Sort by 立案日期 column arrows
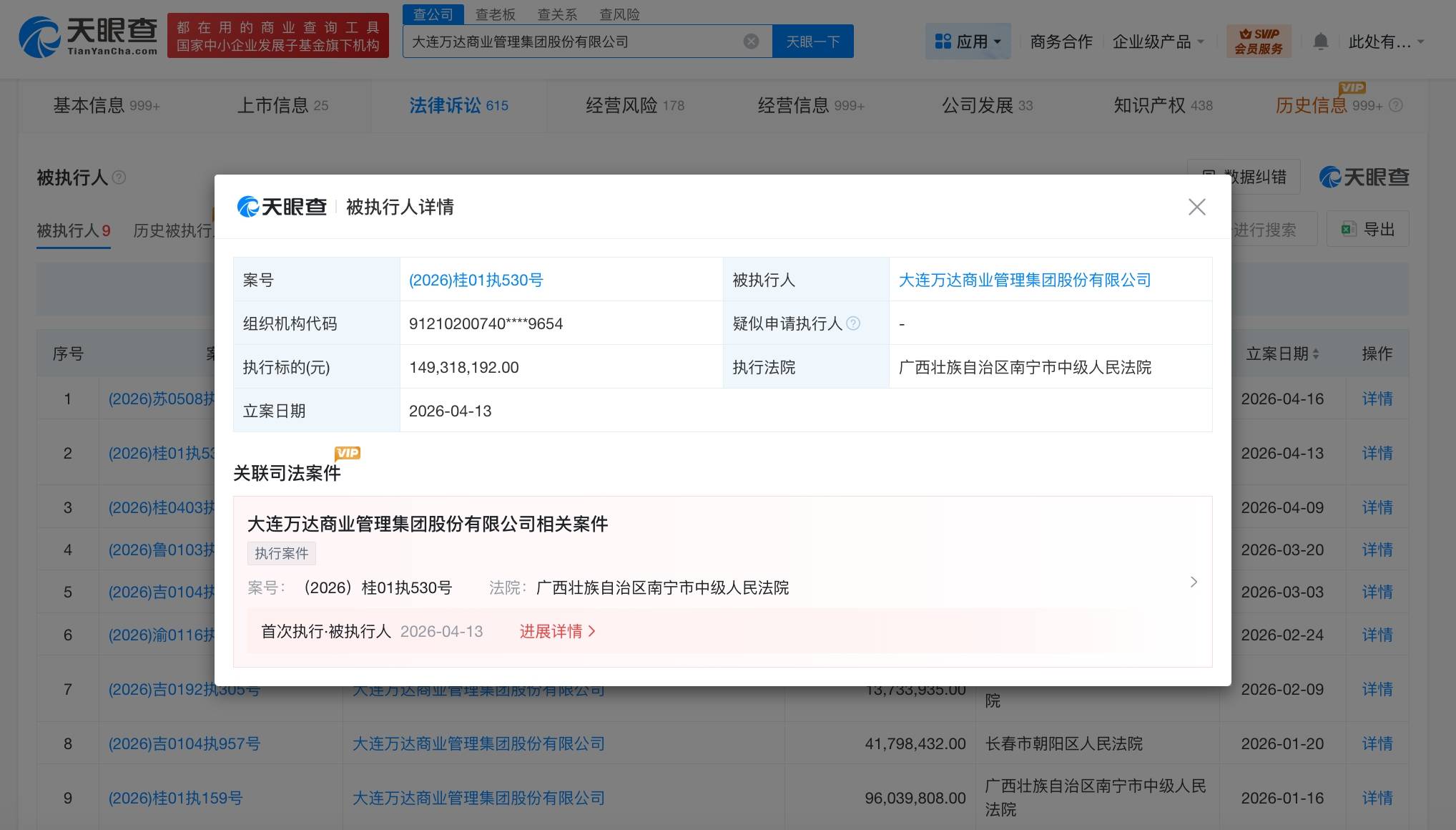Viewport: 1456px width, 830px height. tap(1316, 353)
